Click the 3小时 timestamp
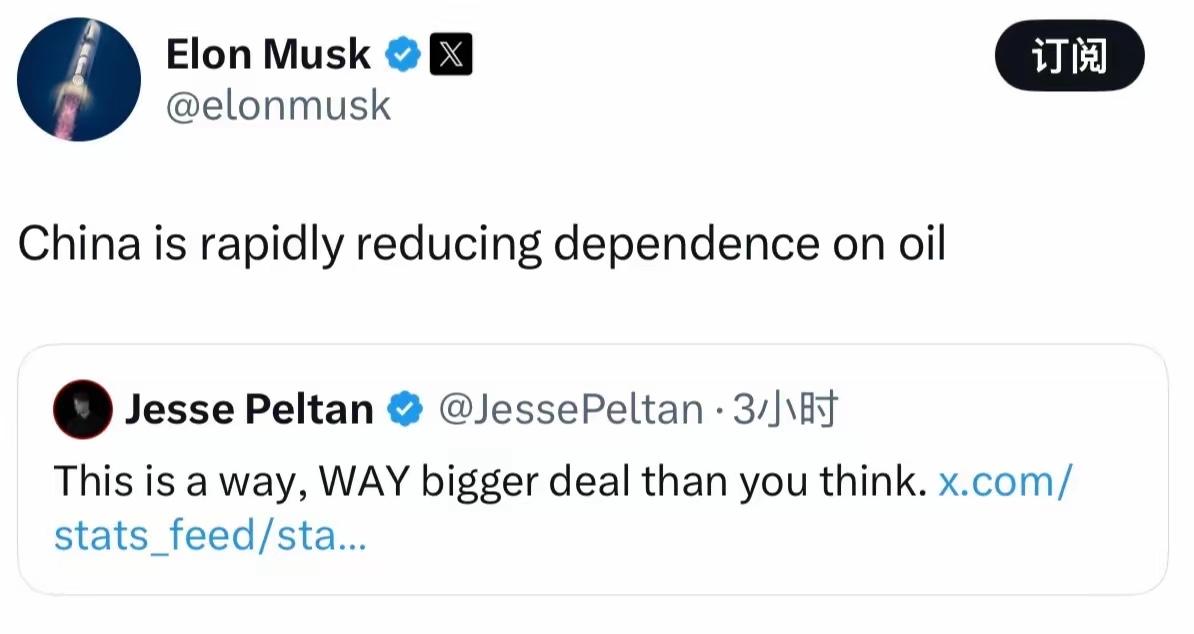 click(785, 410)
